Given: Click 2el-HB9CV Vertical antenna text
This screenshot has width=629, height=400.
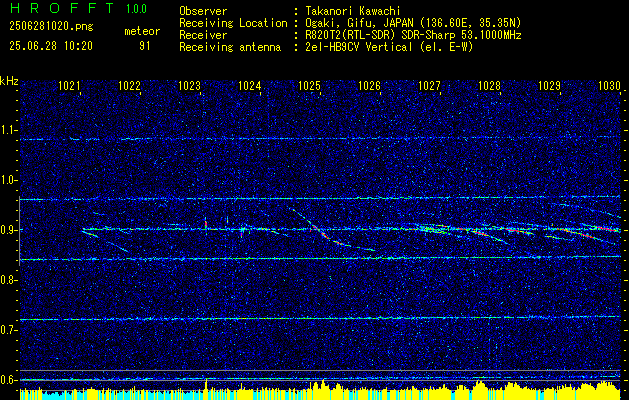Looking at the screenshot, I should pos(388,47).
